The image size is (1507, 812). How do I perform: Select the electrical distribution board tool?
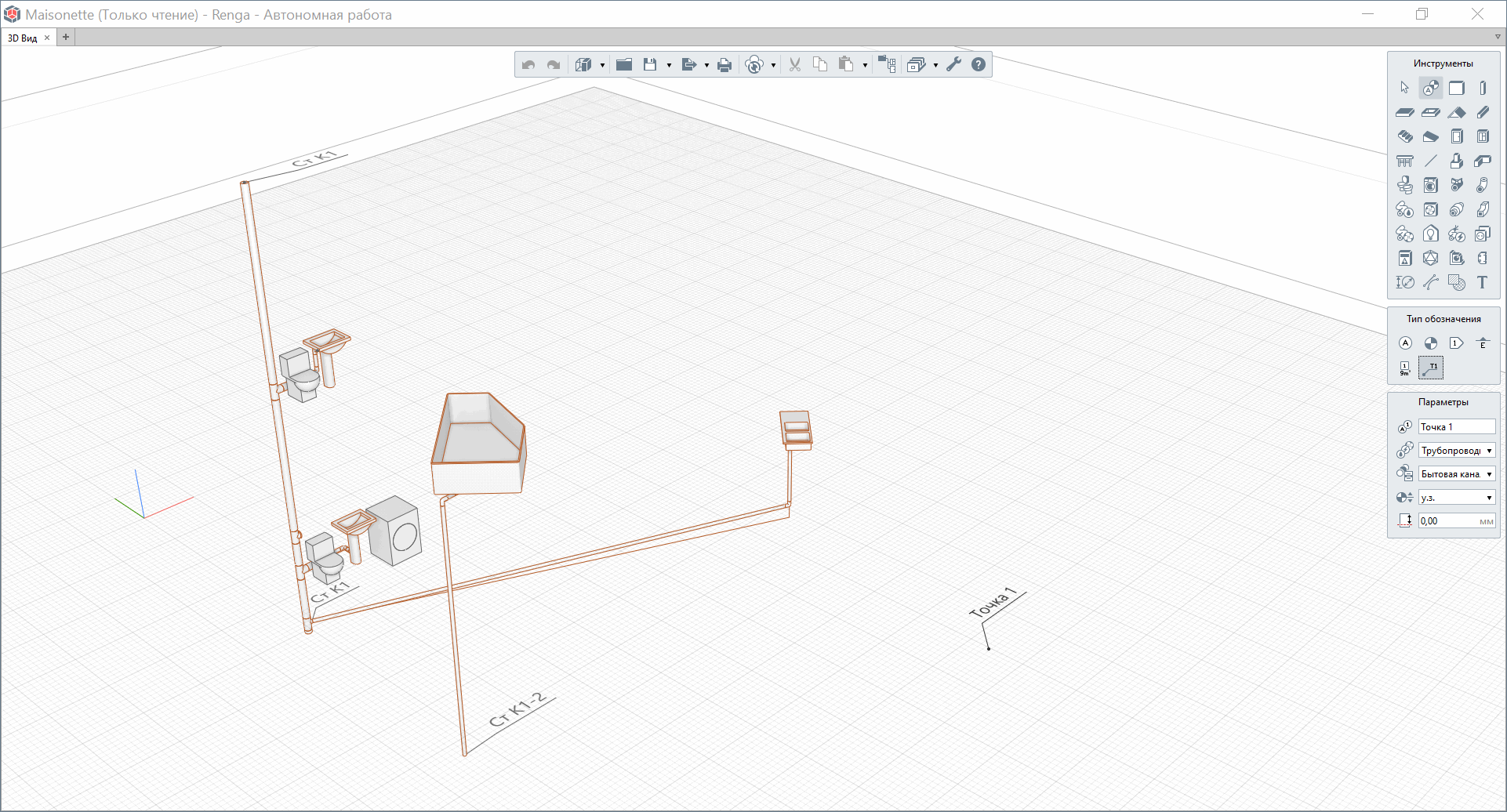click(1404, 258)
